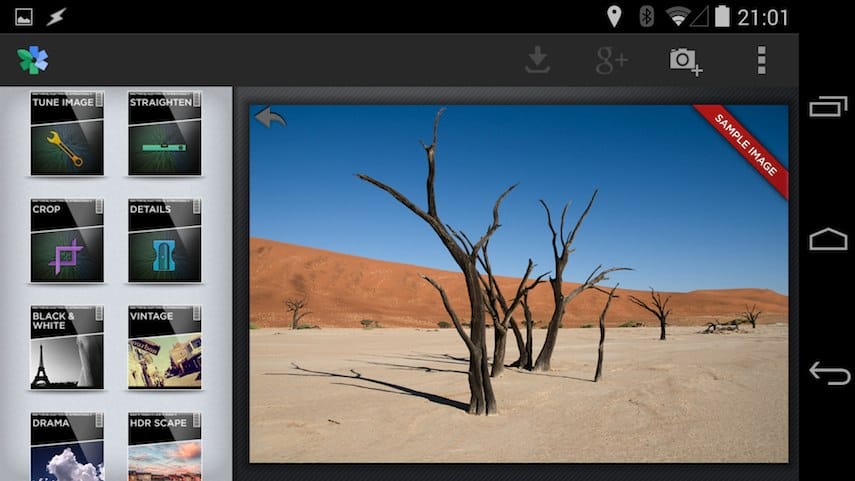Tap the Bluetooth status icon
This screenshot has width=855, height=481.
point(647,16)
